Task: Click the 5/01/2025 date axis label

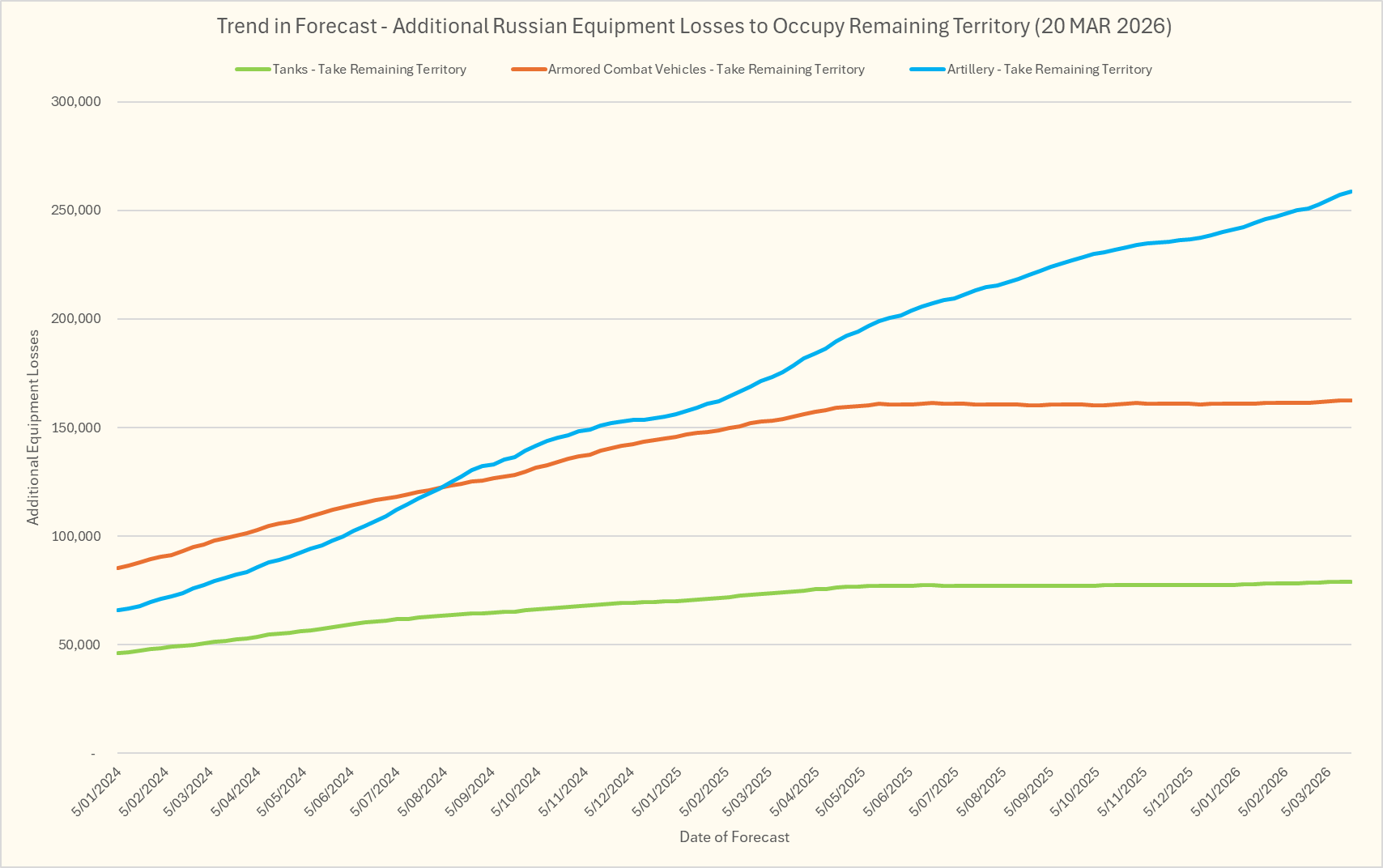Action: (657, 792)
